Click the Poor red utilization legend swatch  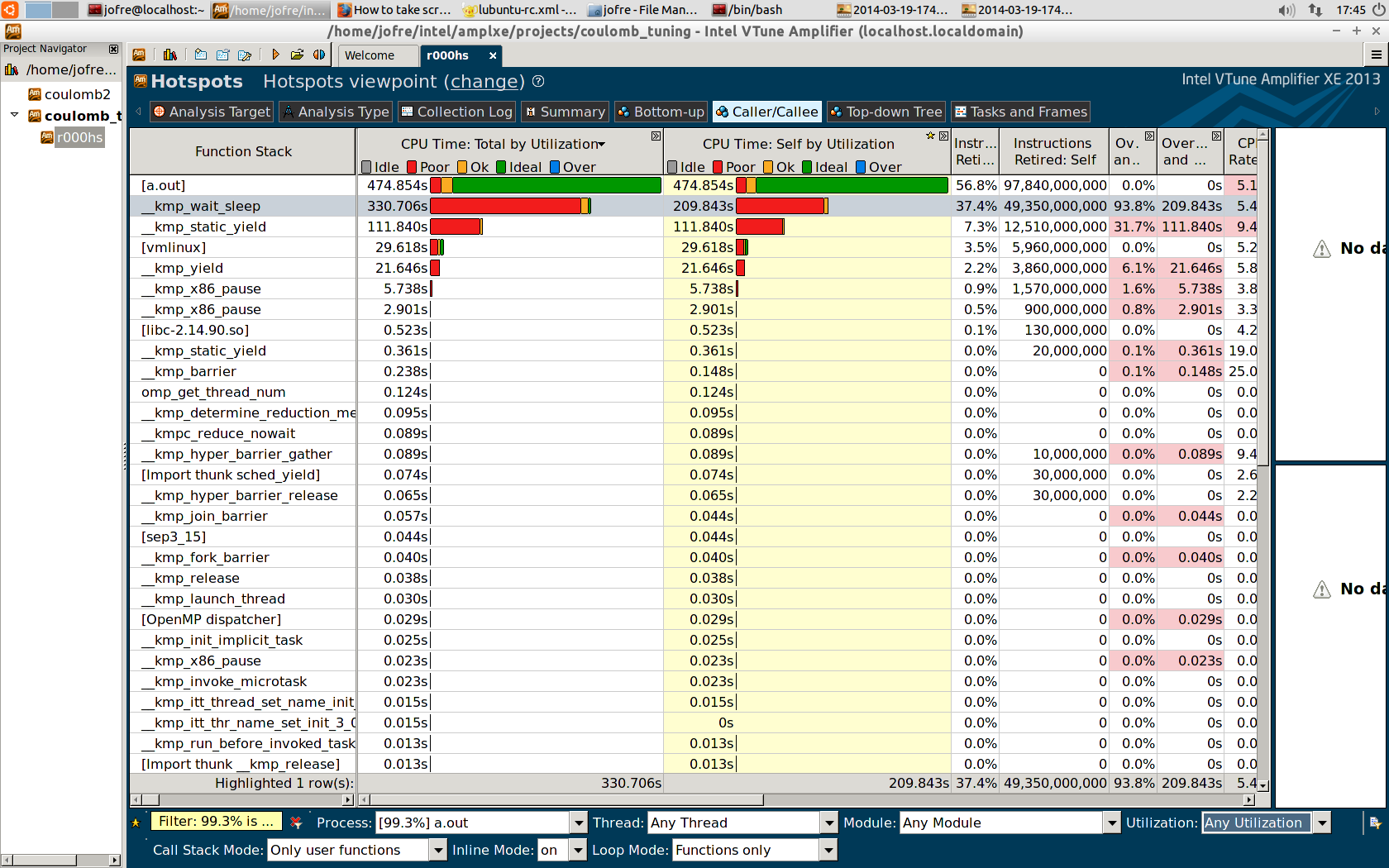pos(412,167)
